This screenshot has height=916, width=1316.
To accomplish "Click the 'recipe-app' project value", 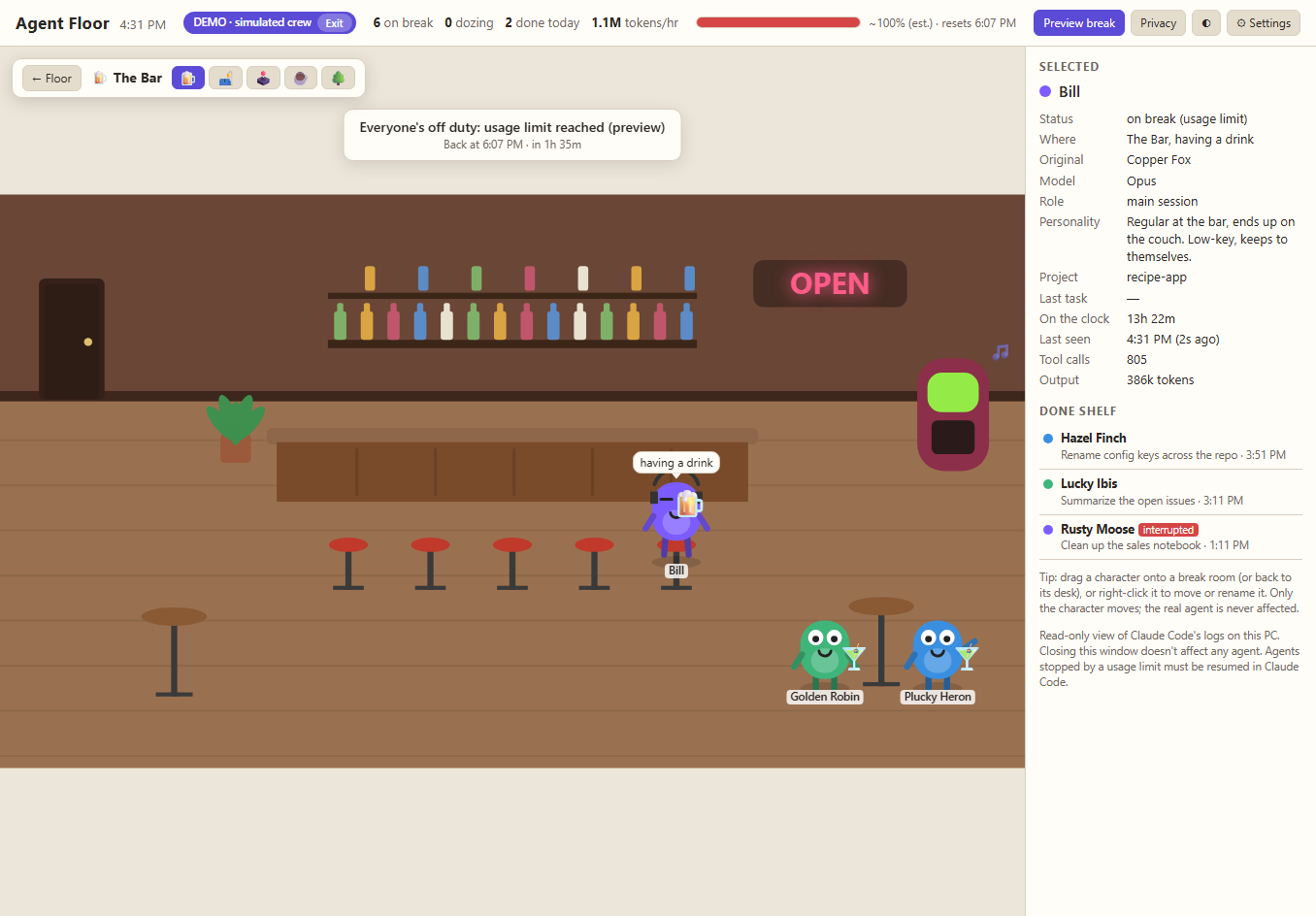I will (1157, 278).
